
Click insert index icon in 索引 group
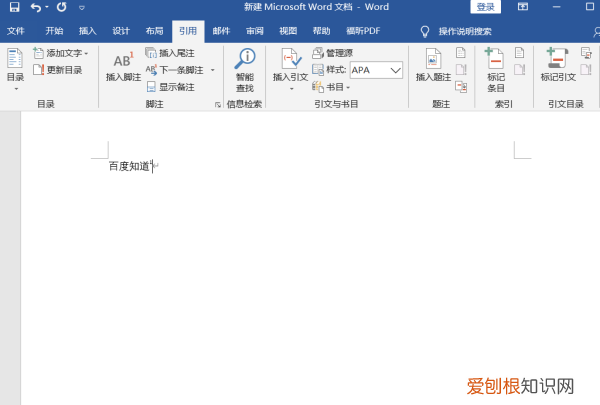click(519, 53)
